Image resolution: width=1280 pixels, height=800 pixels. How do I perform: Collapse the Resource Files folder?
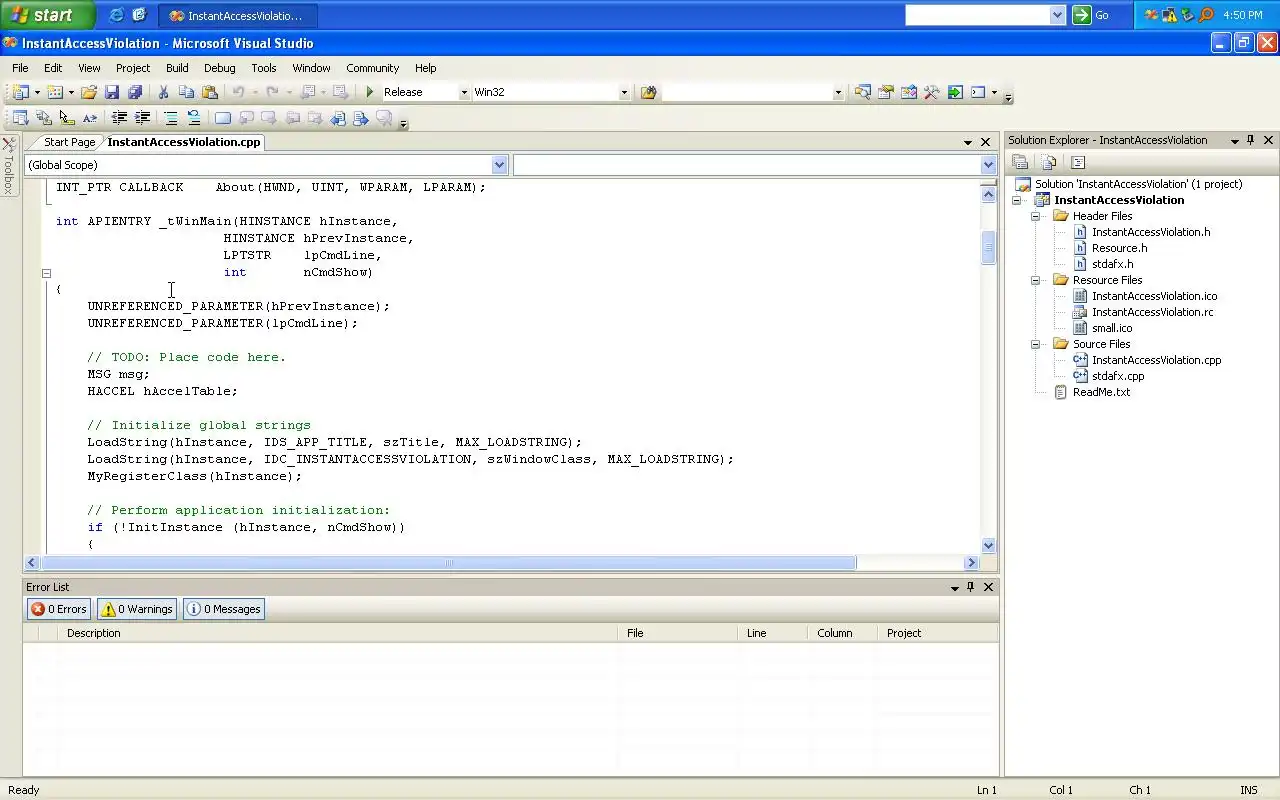pos(1036,280)
